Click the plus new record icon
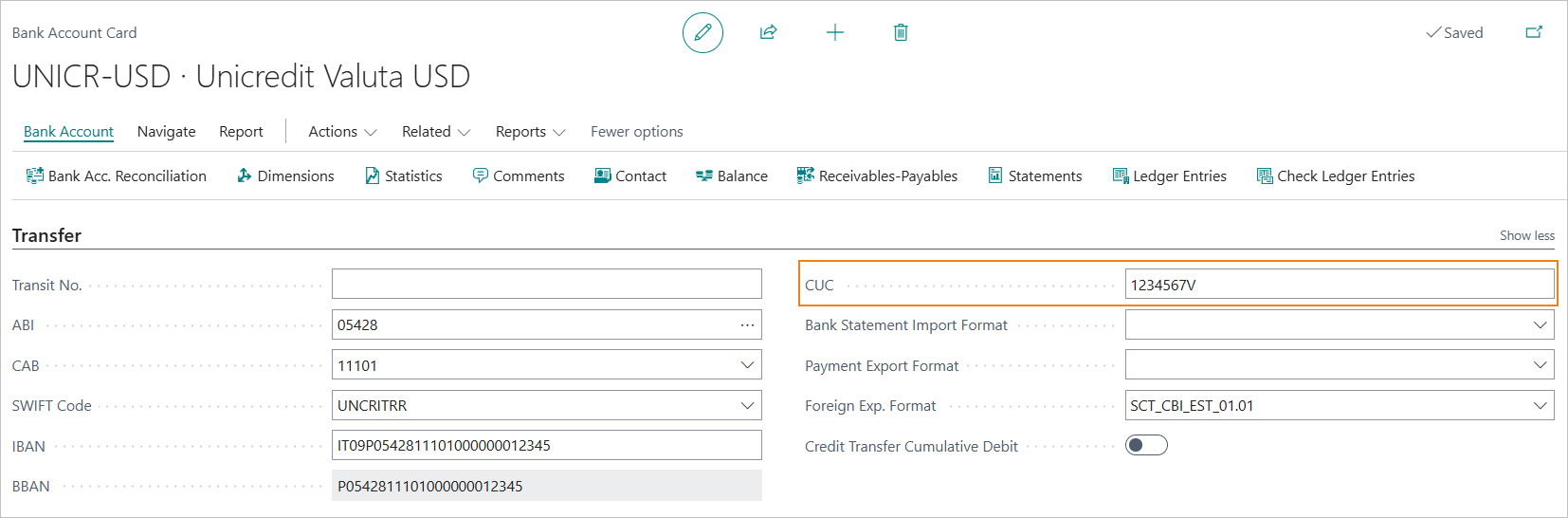Screen dimensions: 1568x518 (834, 33)
